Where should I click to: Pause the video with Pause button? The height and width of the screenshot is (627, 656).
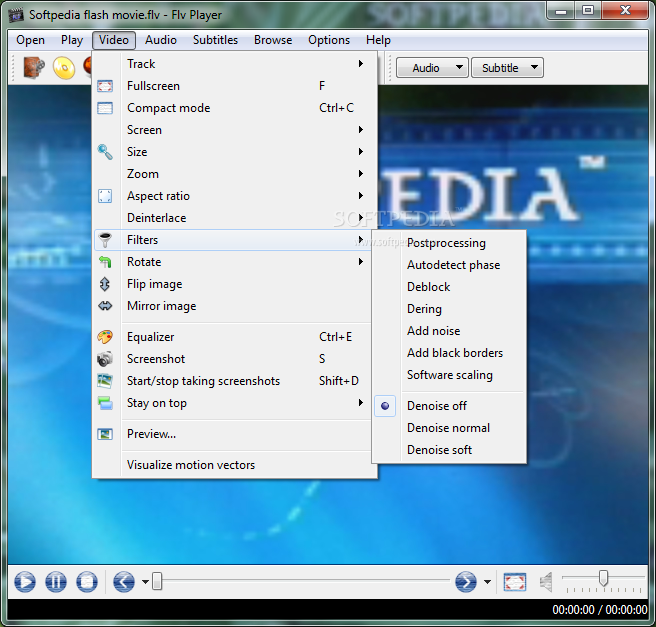[x=56, y=581]
